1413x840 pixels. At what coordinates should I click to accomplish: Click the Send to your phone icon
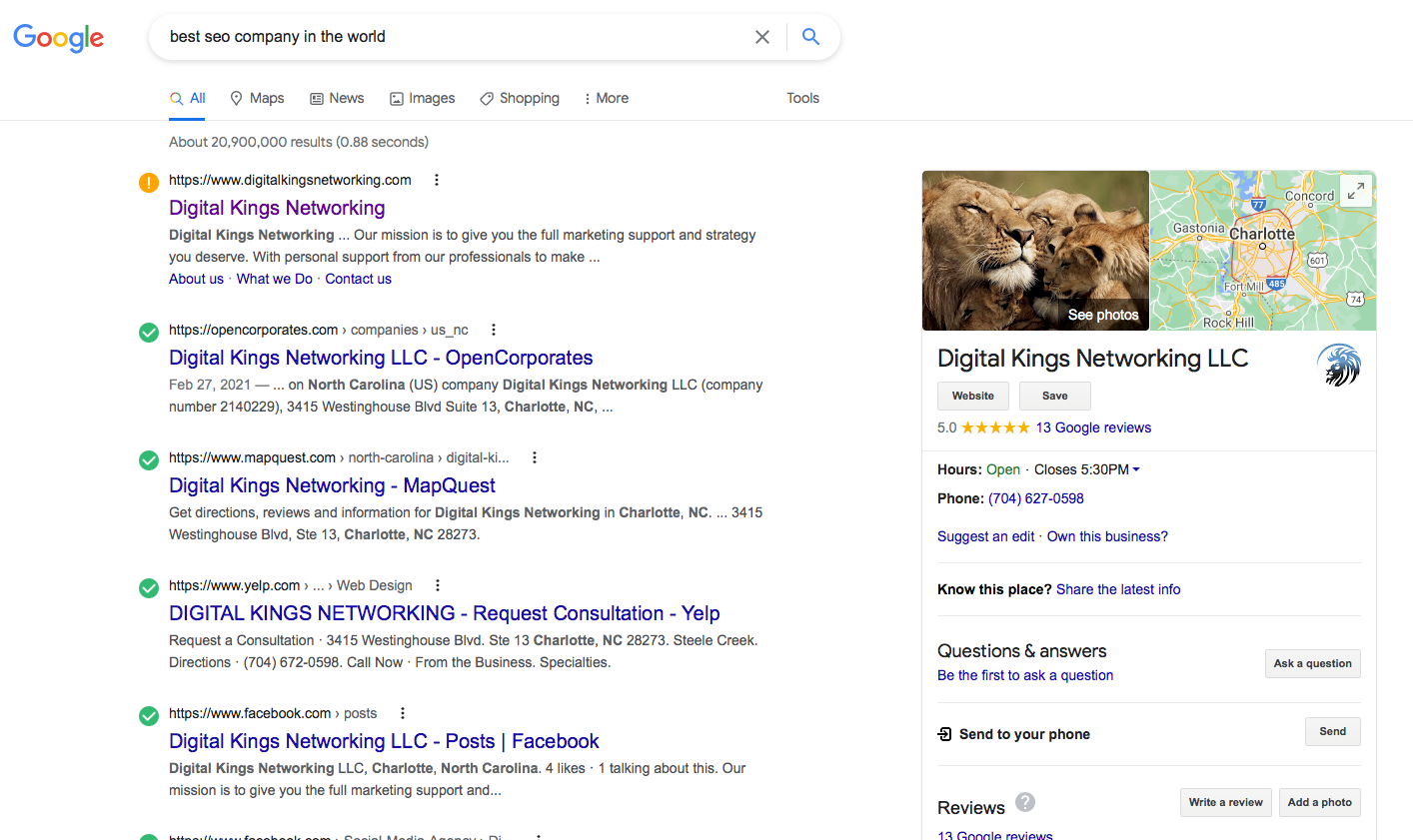(x=944, y=734)
